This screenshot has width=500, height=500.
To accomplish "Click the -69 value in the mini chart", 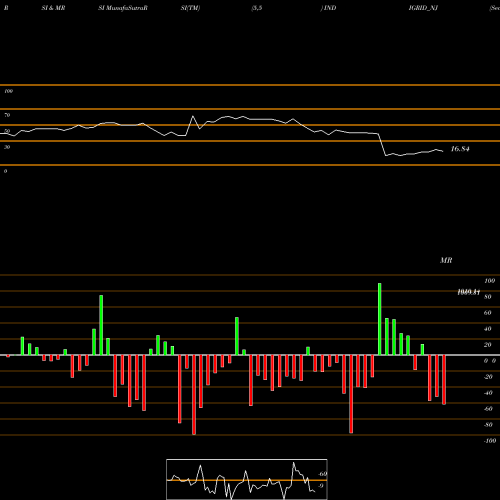I will 322,474.
